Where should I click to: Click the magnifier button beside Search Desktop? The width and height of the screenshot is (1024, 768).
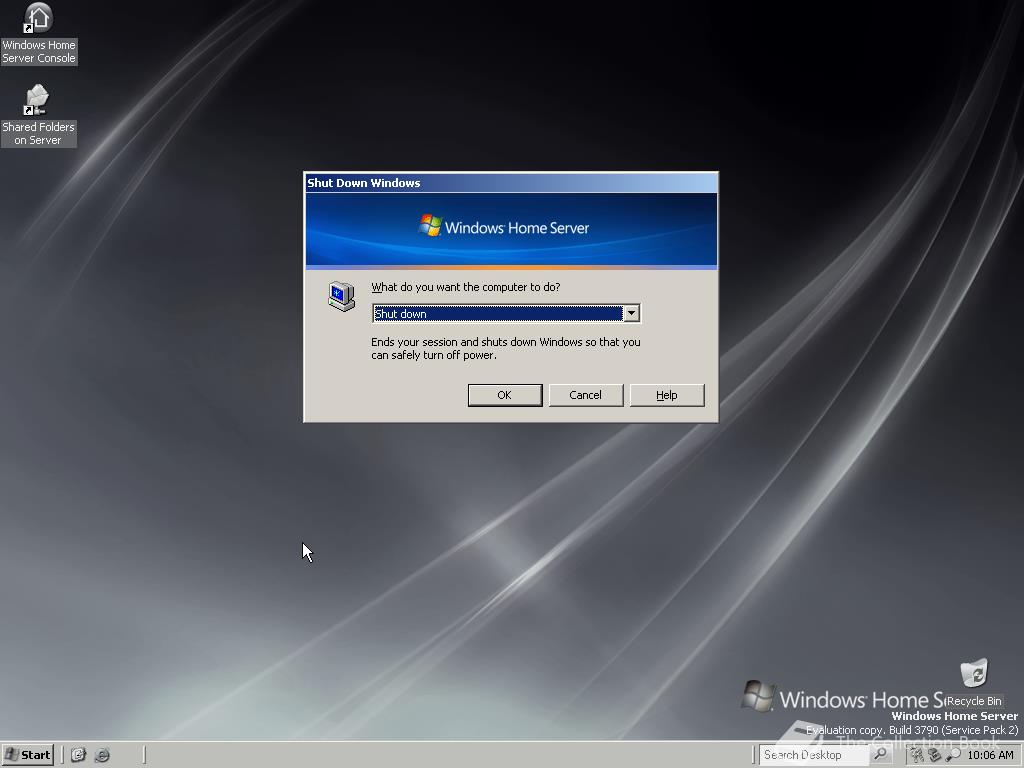(x=880, y=754)
